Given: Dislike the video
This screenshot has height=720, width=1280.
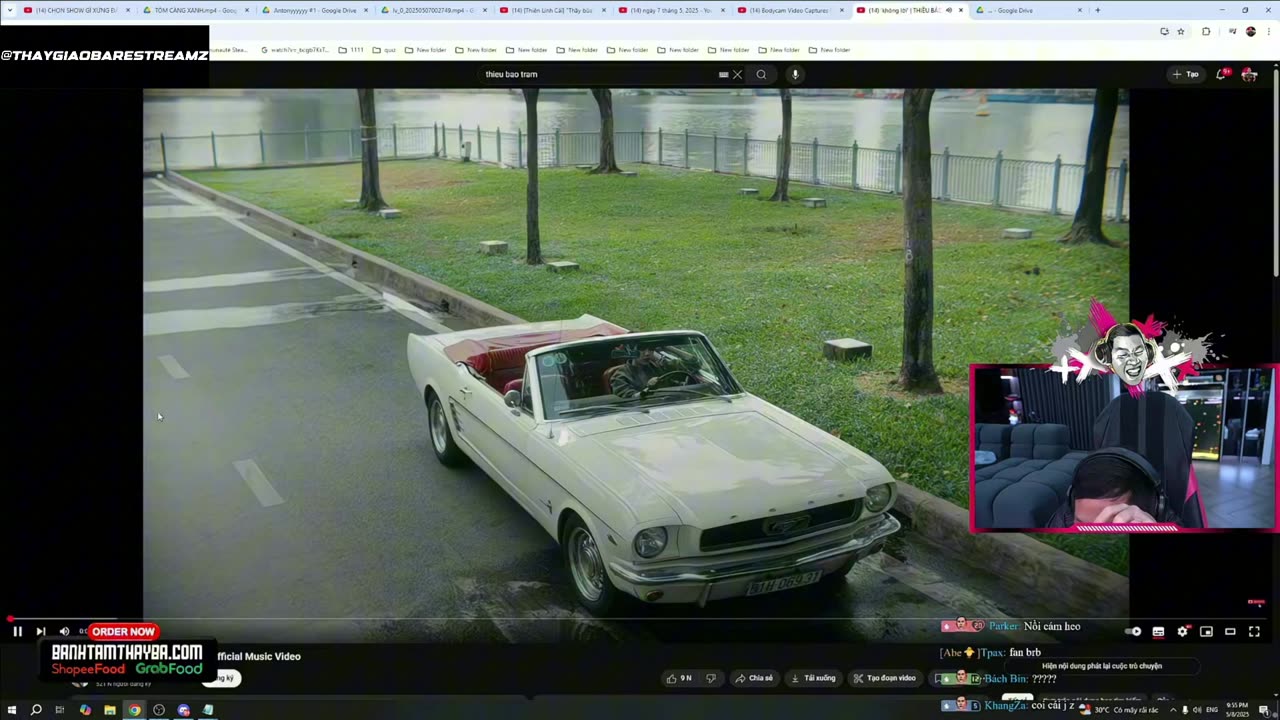Looking at the screenshot, I should 711,678.
